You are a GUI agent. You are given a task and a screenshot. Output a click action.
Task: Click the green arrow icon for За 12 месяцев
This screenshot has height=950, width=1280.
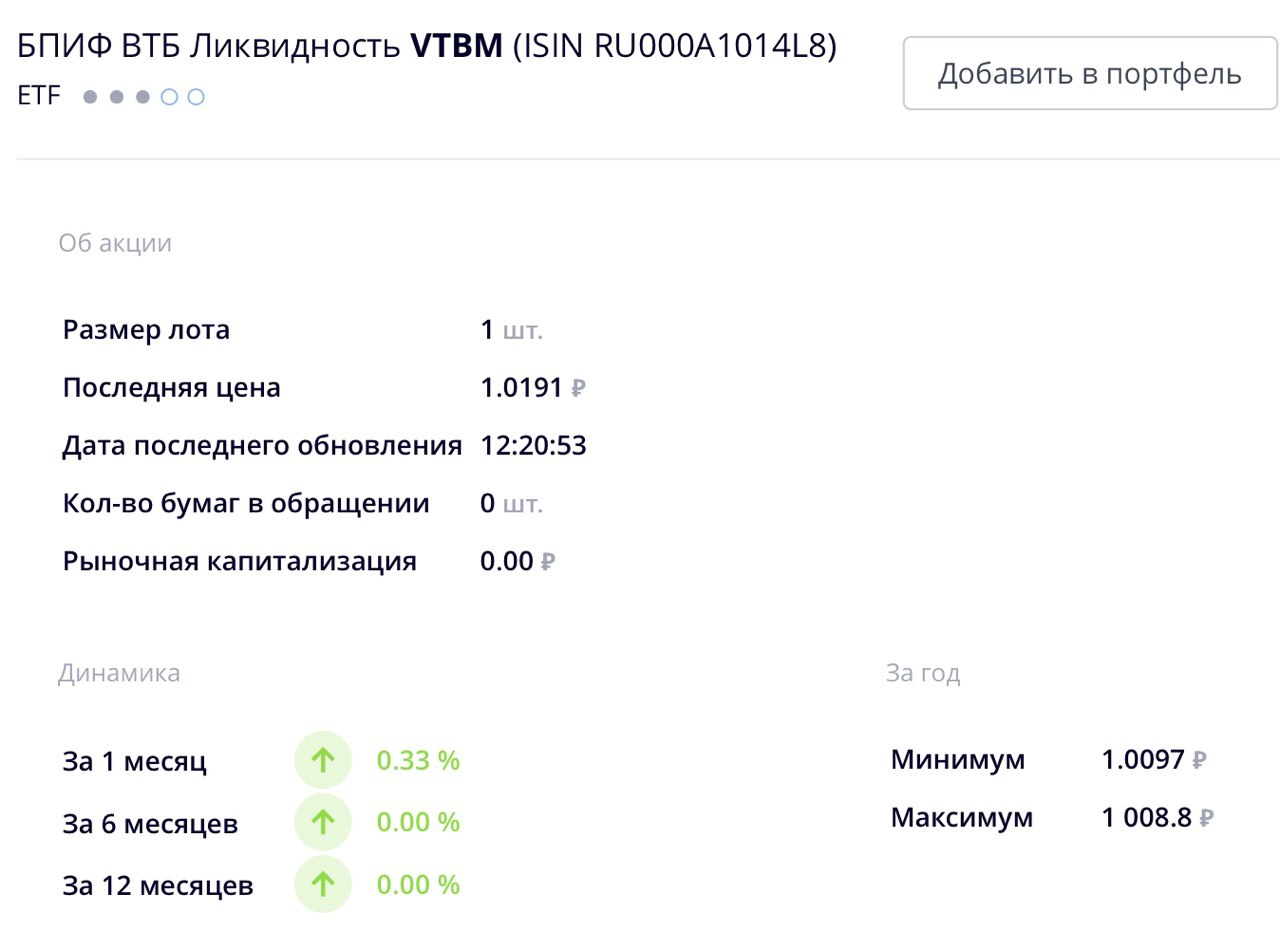323,885
